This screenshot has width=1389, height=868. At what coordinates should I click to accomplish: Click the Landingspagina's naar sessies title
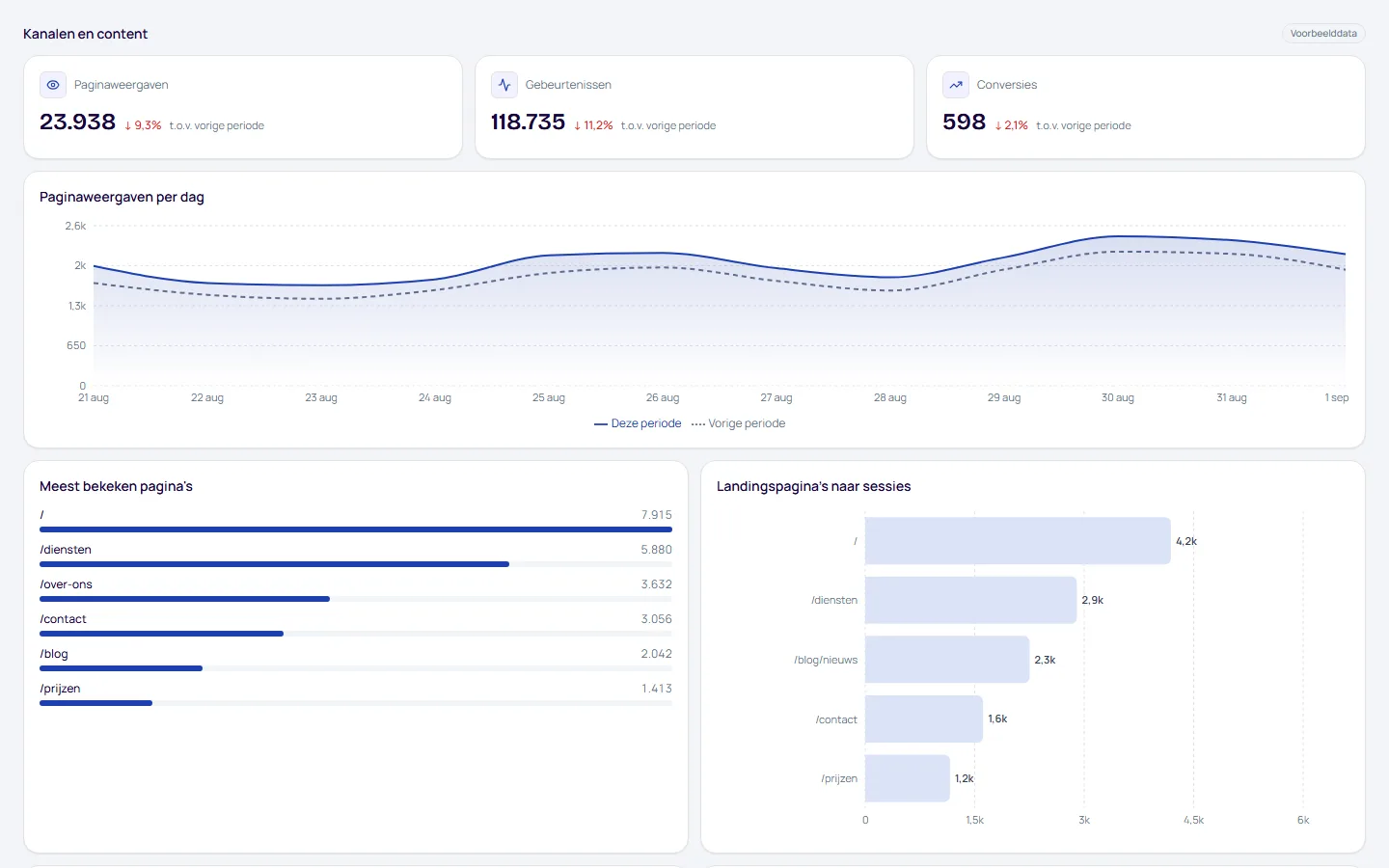point(813,486)
